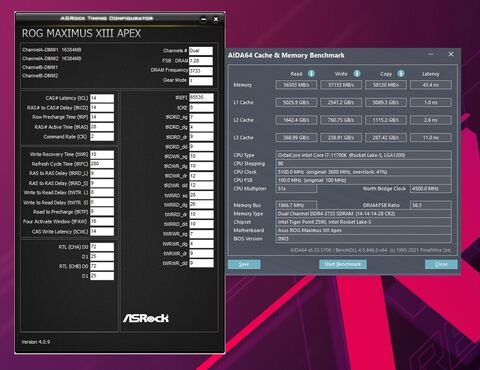Select the CAS# Latency (tCL) field

pyautogui.click(x=102, y=98)
